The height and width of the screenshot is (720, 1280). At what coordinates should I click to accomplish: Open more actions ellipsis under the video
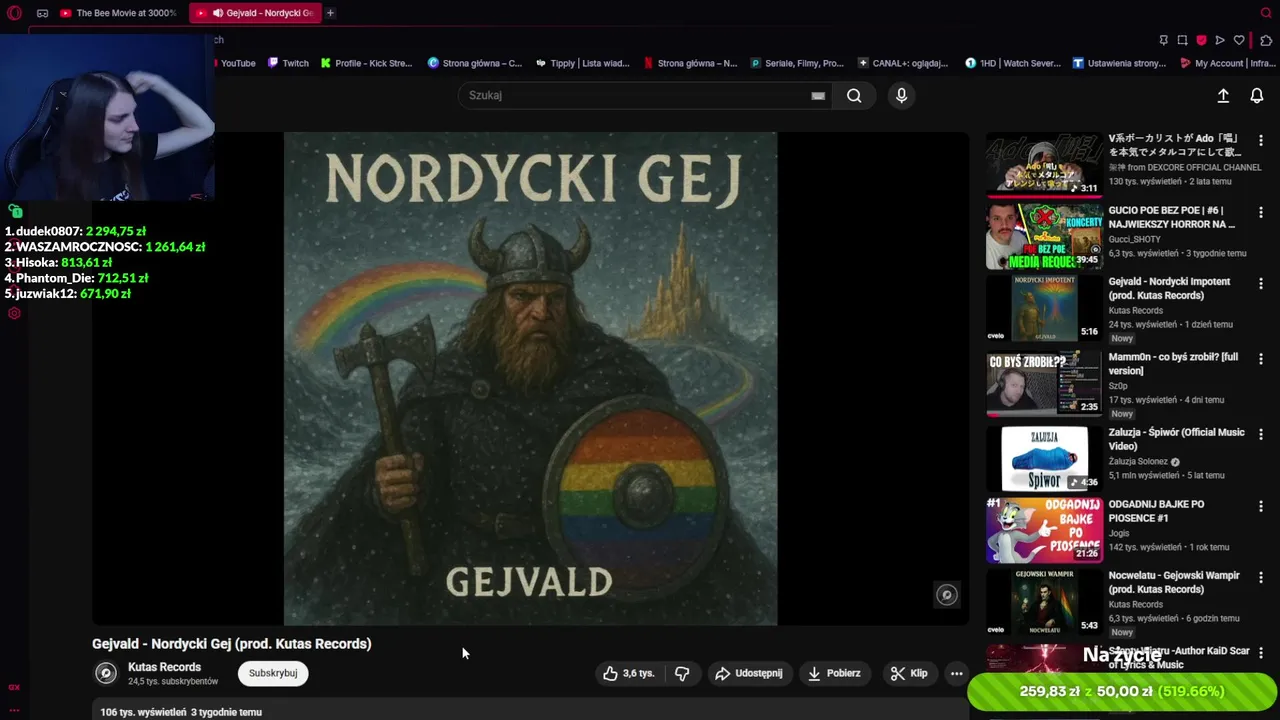coord(956,673)
